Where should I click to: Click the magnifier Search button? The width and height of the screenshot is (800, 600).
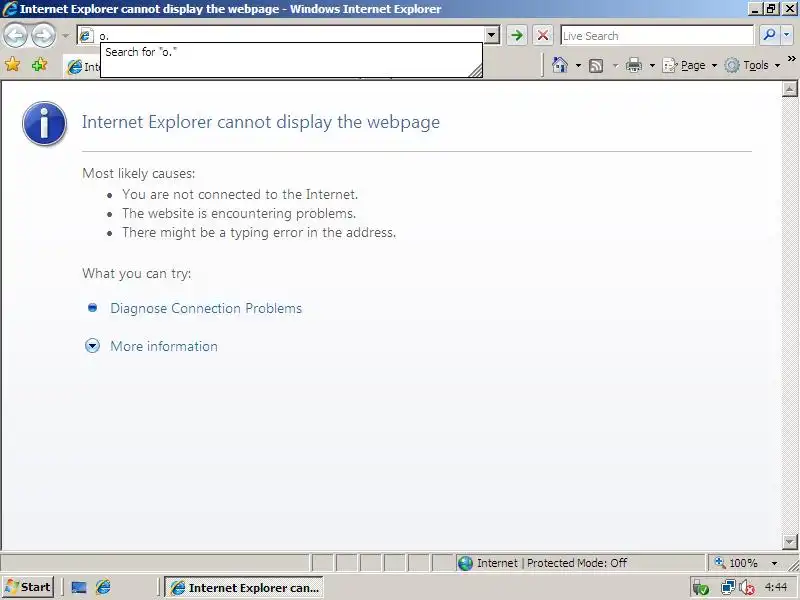pyautogui.click(x=768, y=35)
